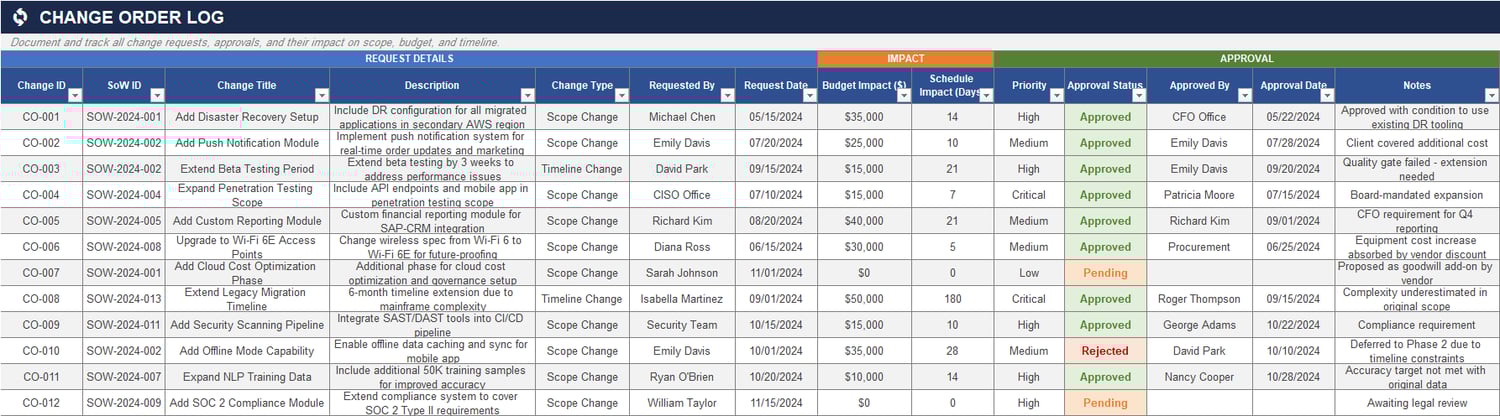This screenshot has height=416, width=1500.
Task: Select cell CO-004
Action: coord(42,195)
